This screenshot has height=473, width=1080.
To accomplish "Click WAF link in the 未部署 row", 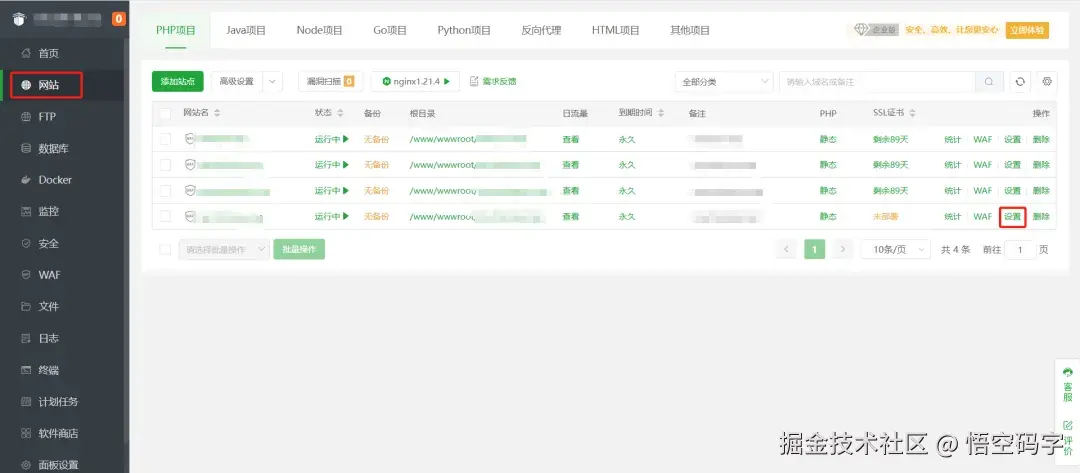I will 983,216.
